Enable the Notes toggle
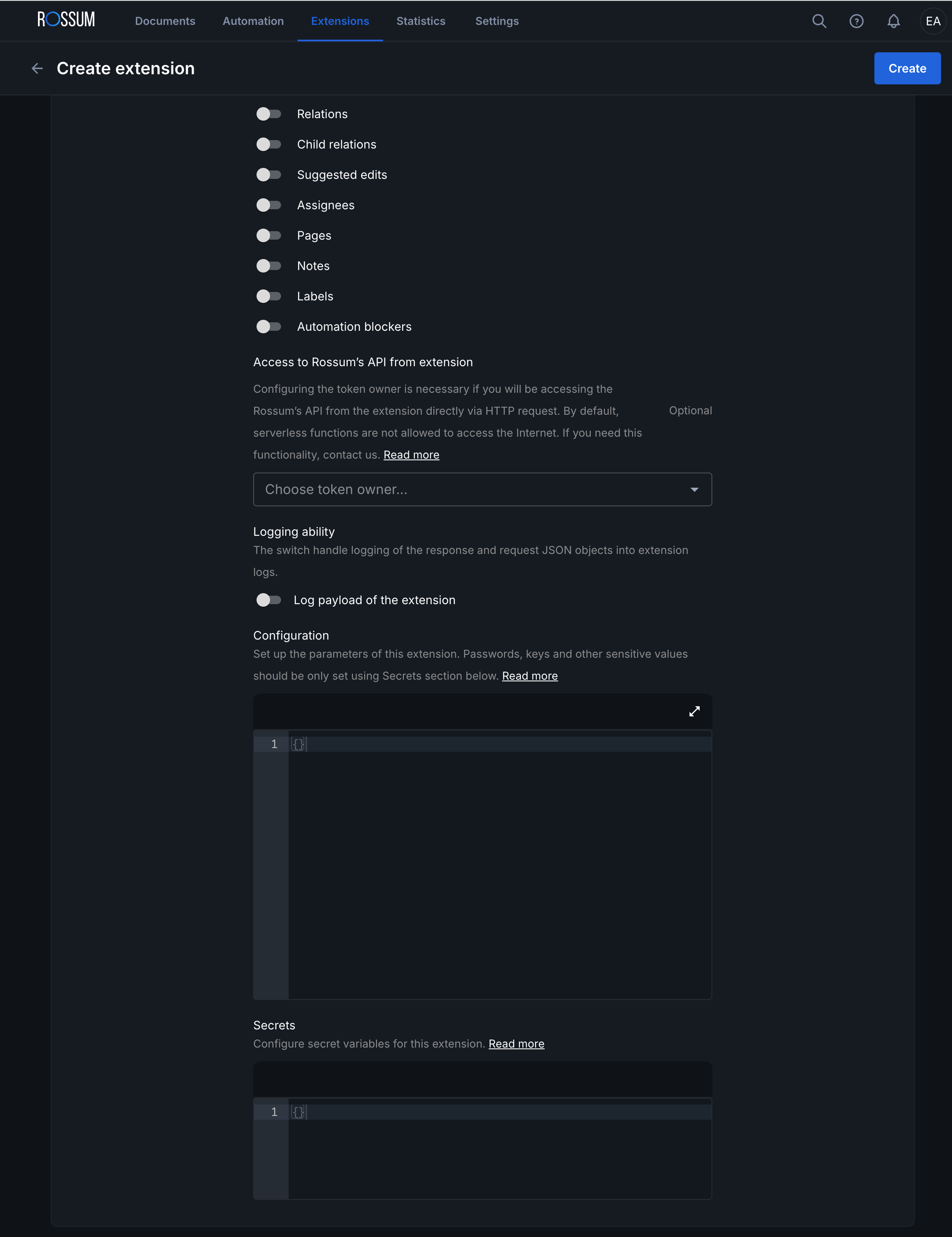The height and width of the screenshot is (1237, 952). click(269, 266)
